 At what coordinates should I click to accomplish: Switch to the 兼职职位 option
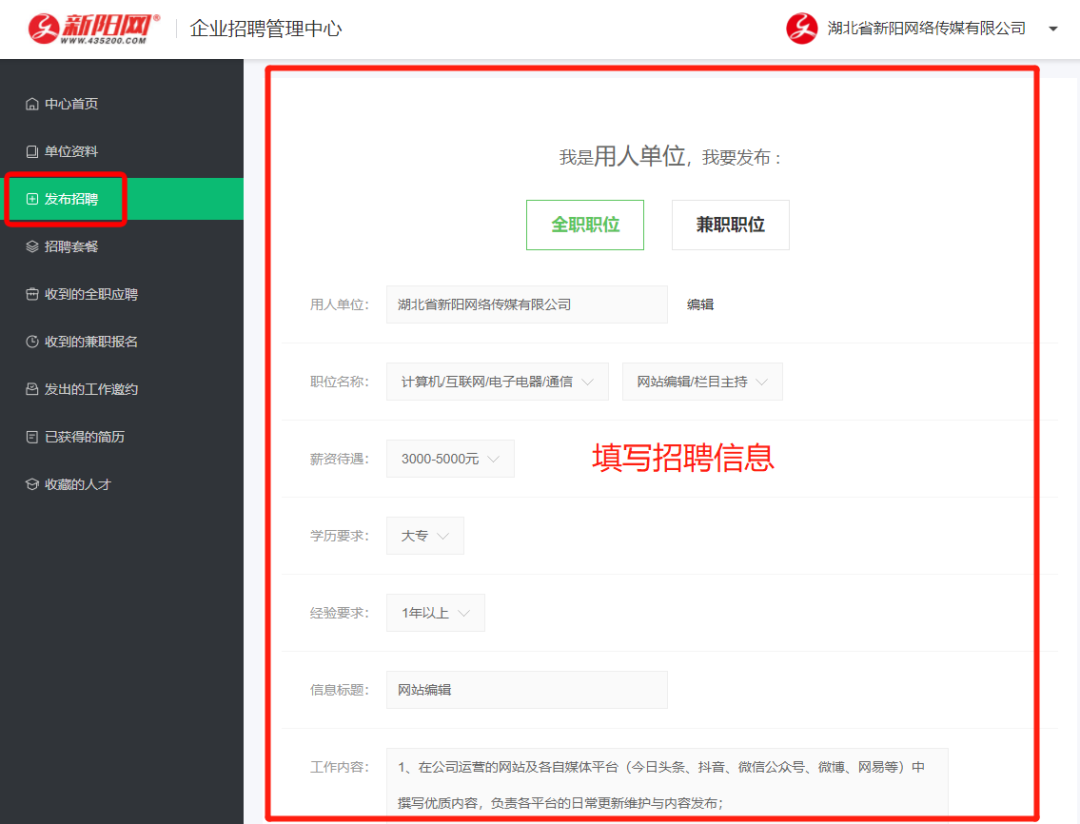[730, 225]
